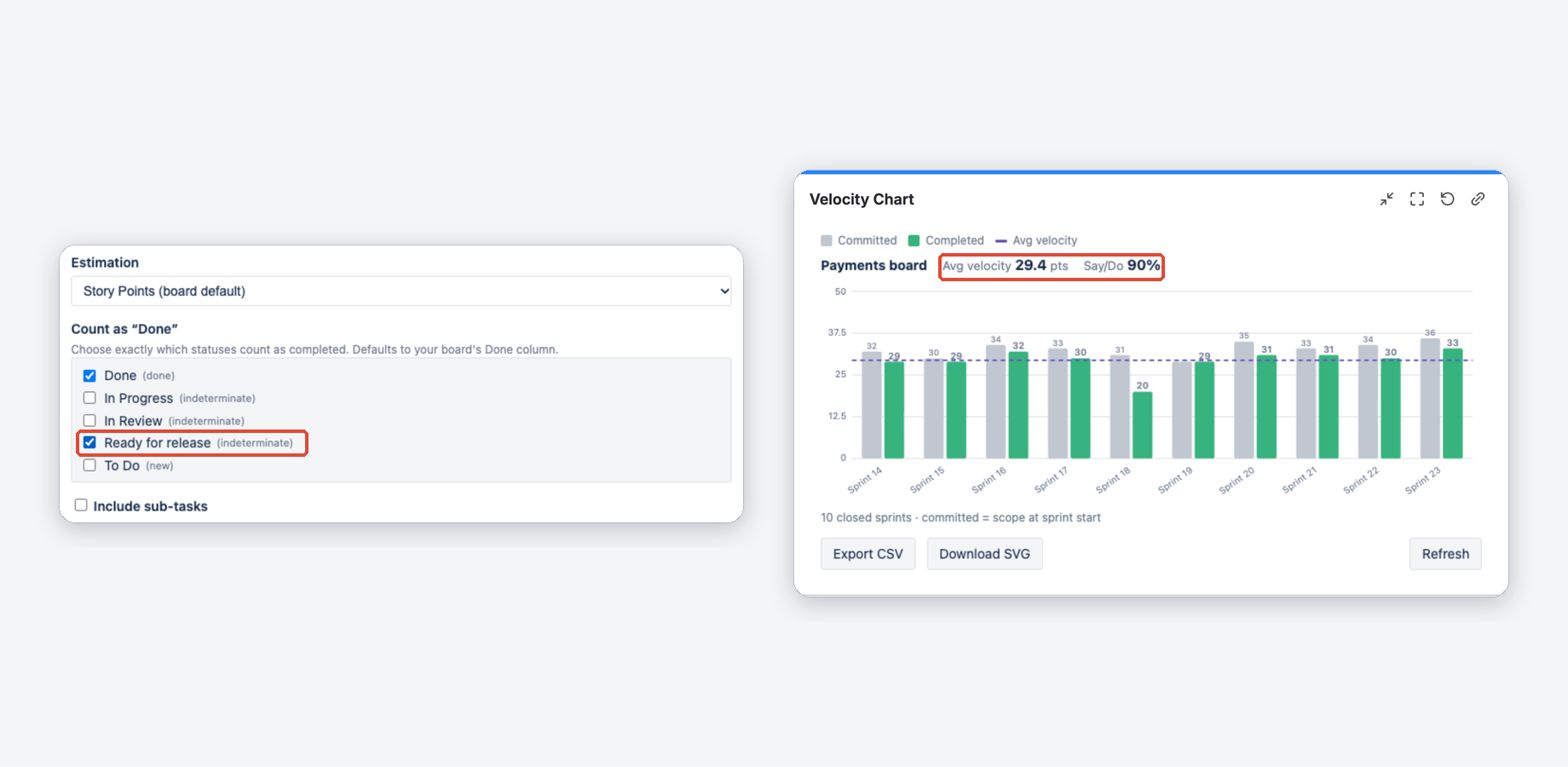The image size is (1568, 767).
Task: Click the Sprint 14 axis label
Action: (865, 480)
